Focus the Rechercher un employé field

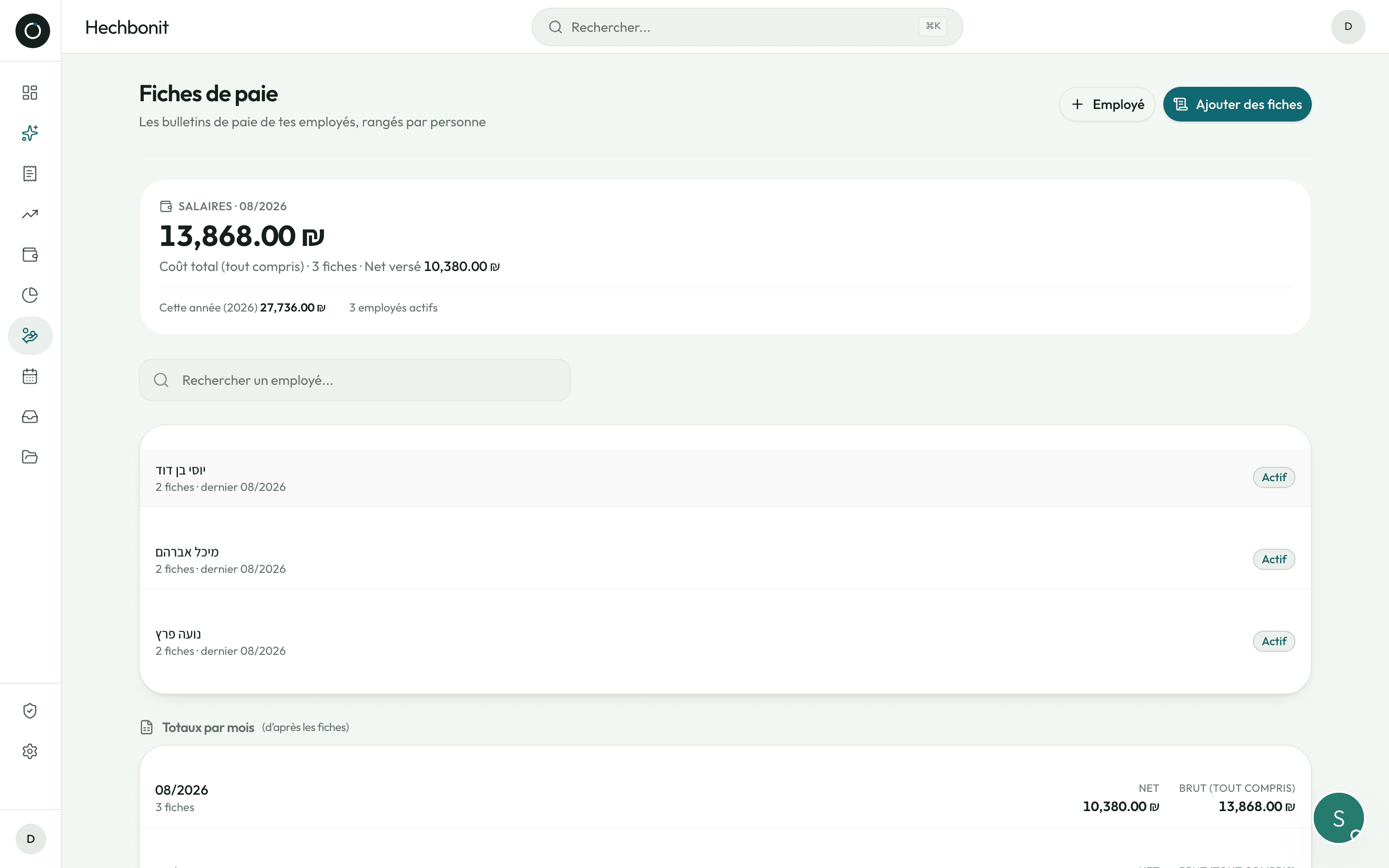(354, 380)
